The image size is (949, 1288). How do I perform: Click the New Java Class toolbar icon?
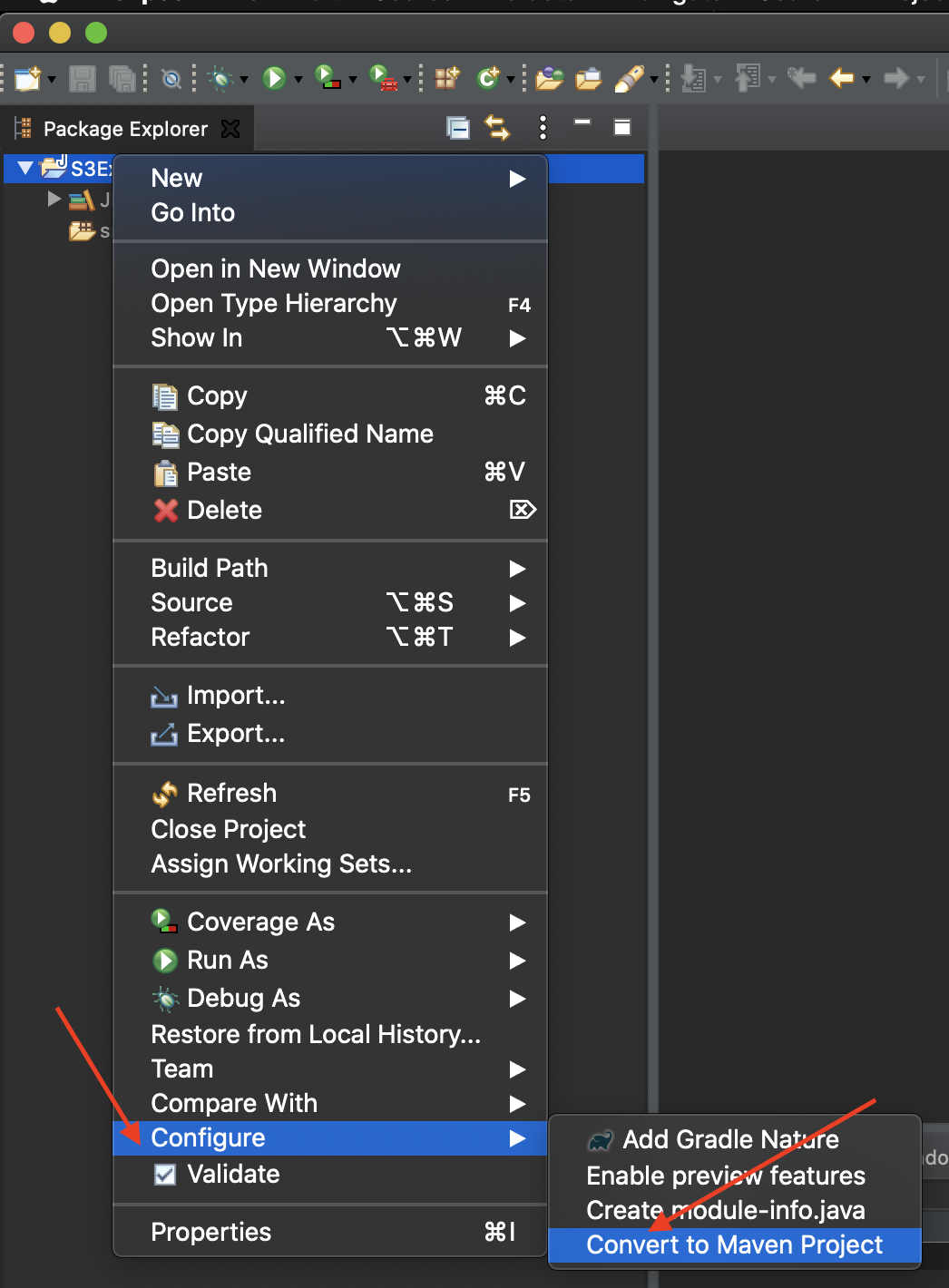pyautogui.click(x=489, y=79)
